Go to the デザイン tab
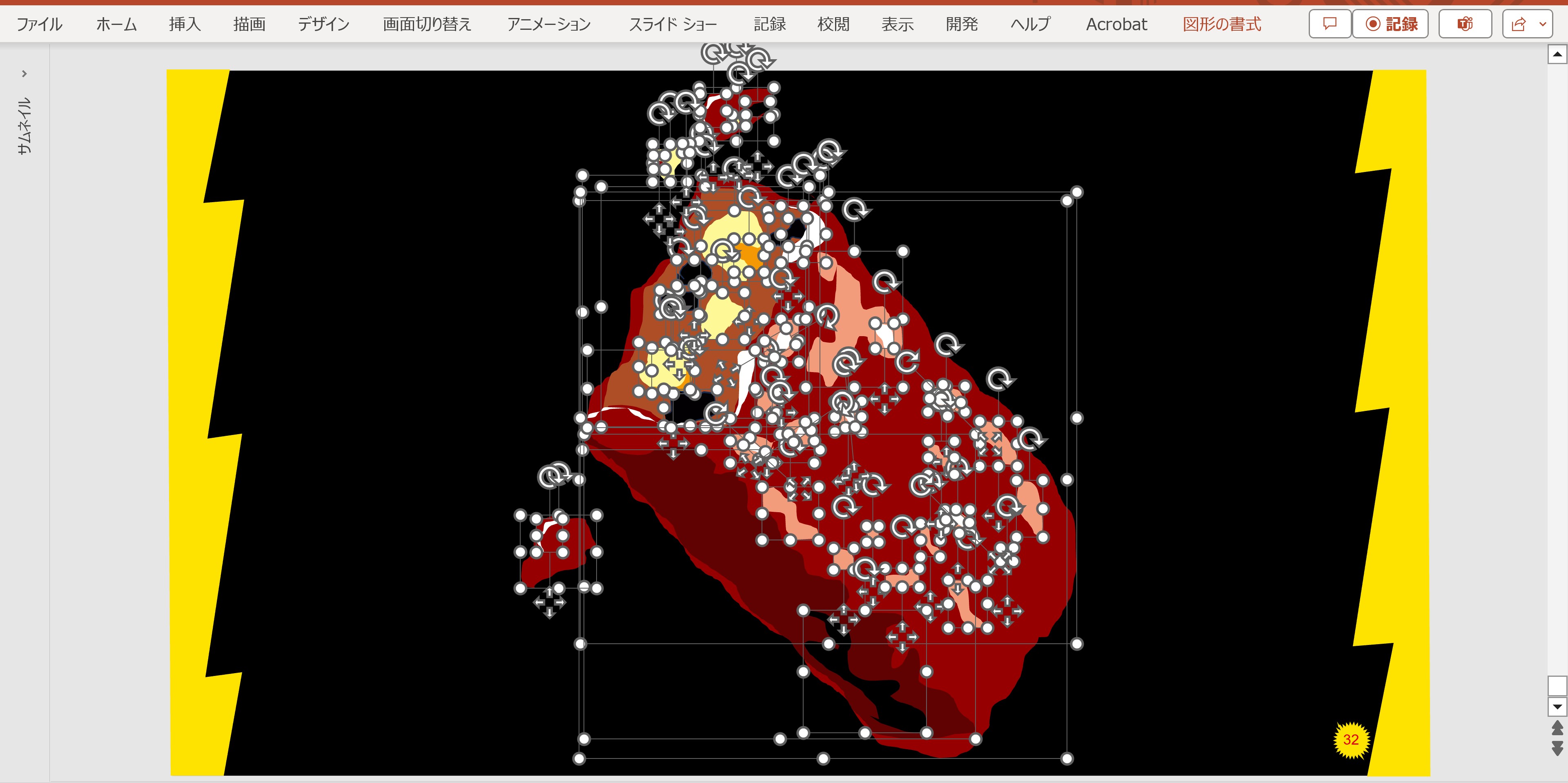Image resolution: width=1568 pixels, height=783 pixels. (x=323, y=25)
